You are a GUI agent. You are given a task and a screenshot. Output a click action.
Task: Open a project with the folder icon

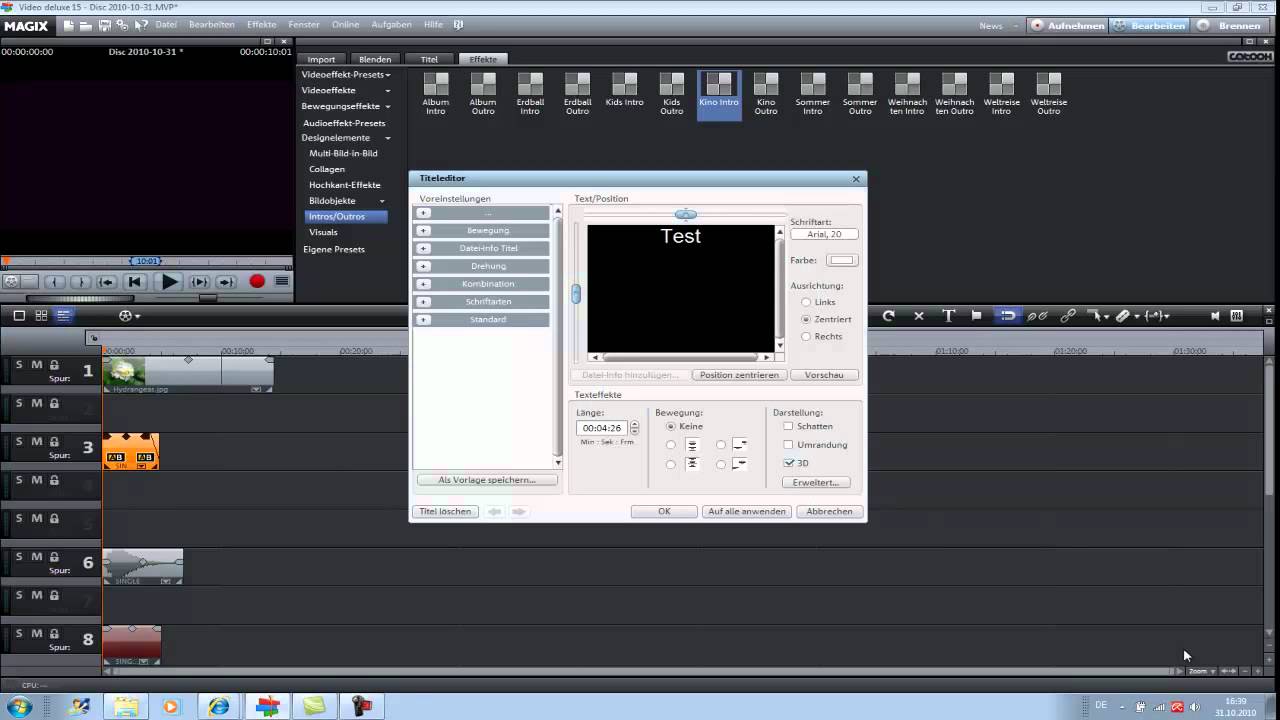(86, 25)
